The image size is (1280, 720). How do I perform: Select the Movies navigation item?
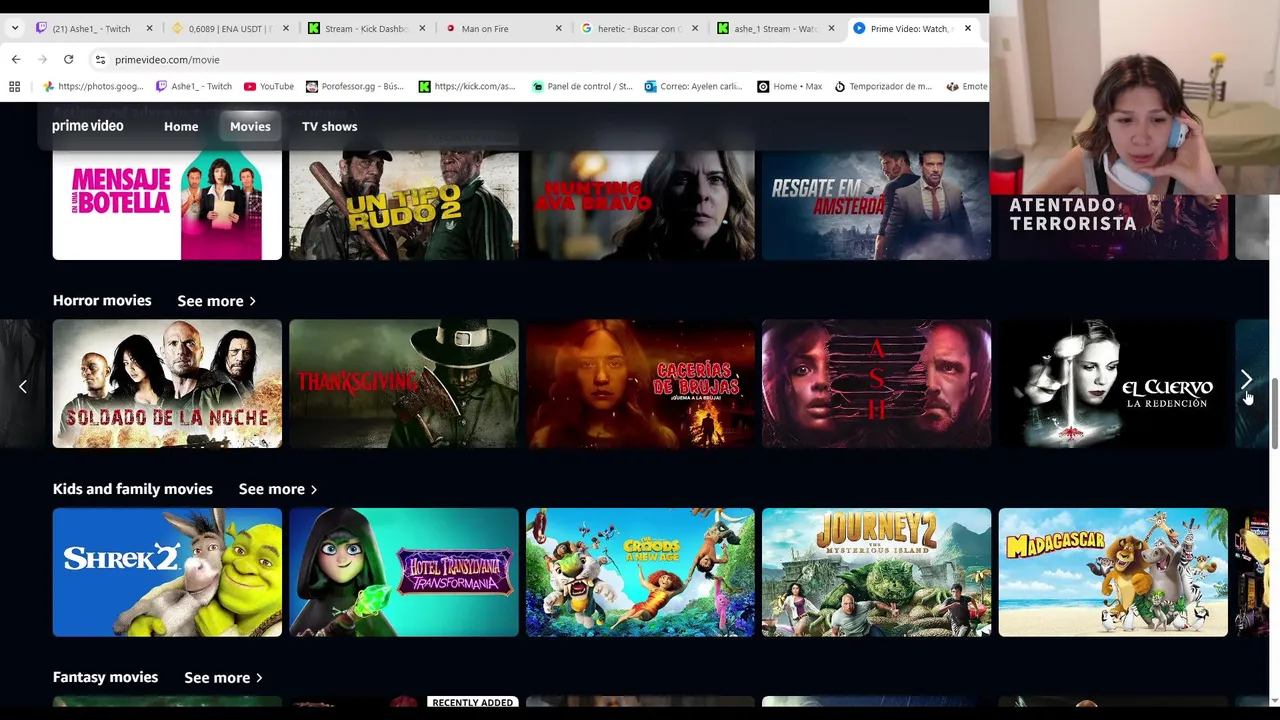(x=250, y=126)
